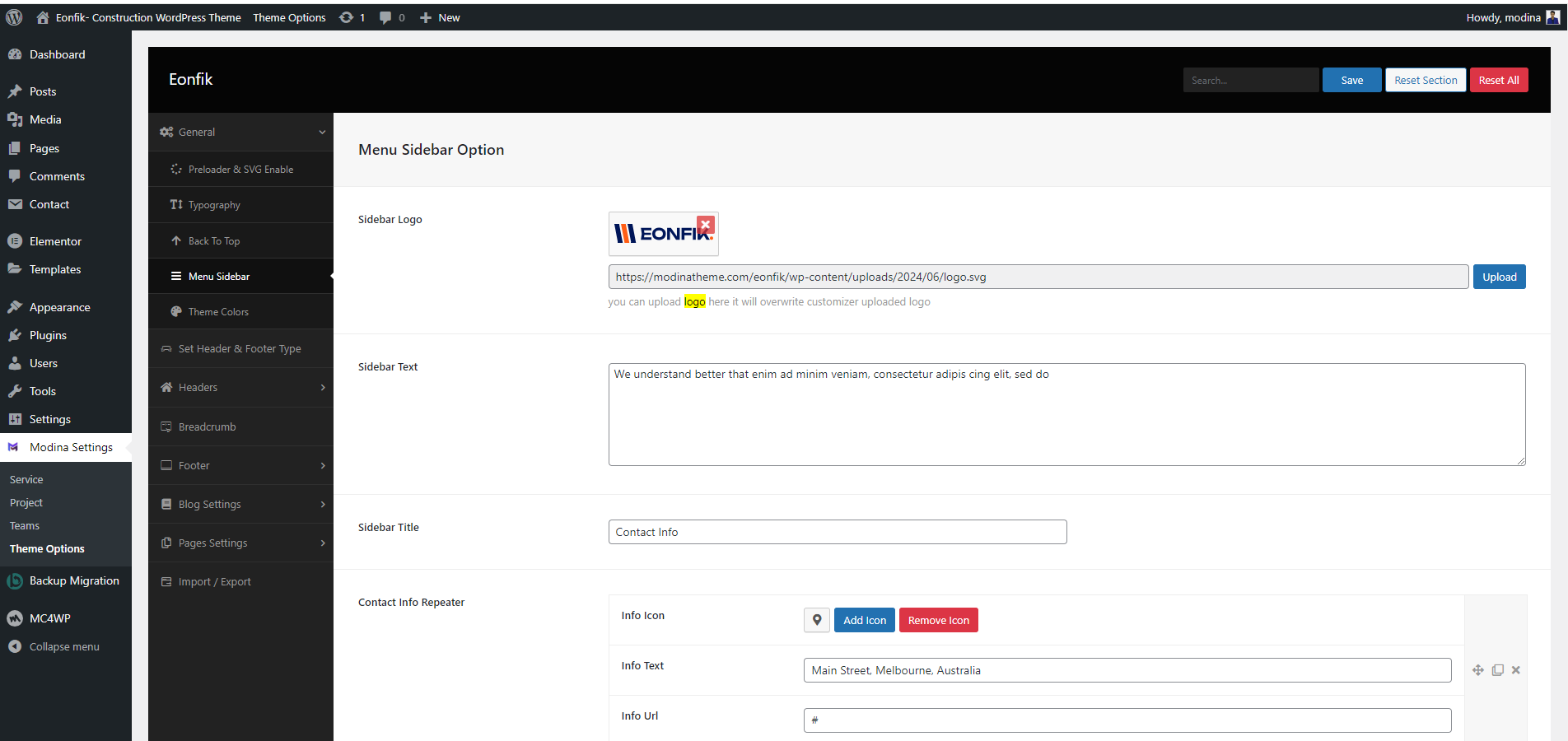Click the Upload logo button
Viewport: 1568px width, 741px height.
1499,277
